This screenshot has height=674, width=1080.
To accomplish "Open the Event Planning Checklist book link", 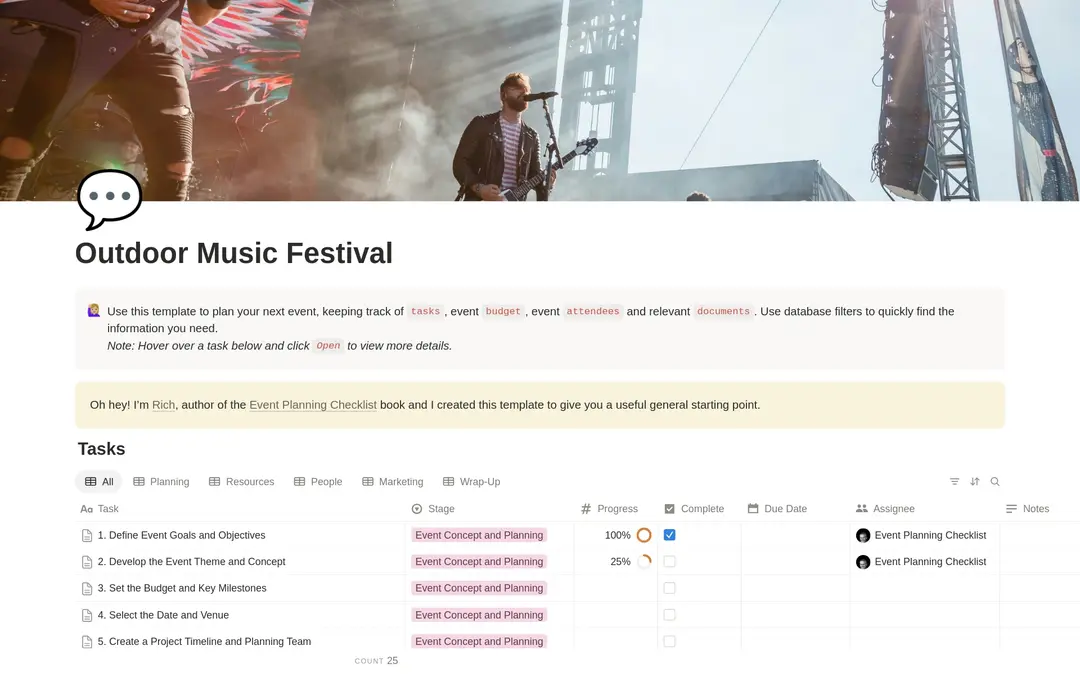I will click(313, 405).
